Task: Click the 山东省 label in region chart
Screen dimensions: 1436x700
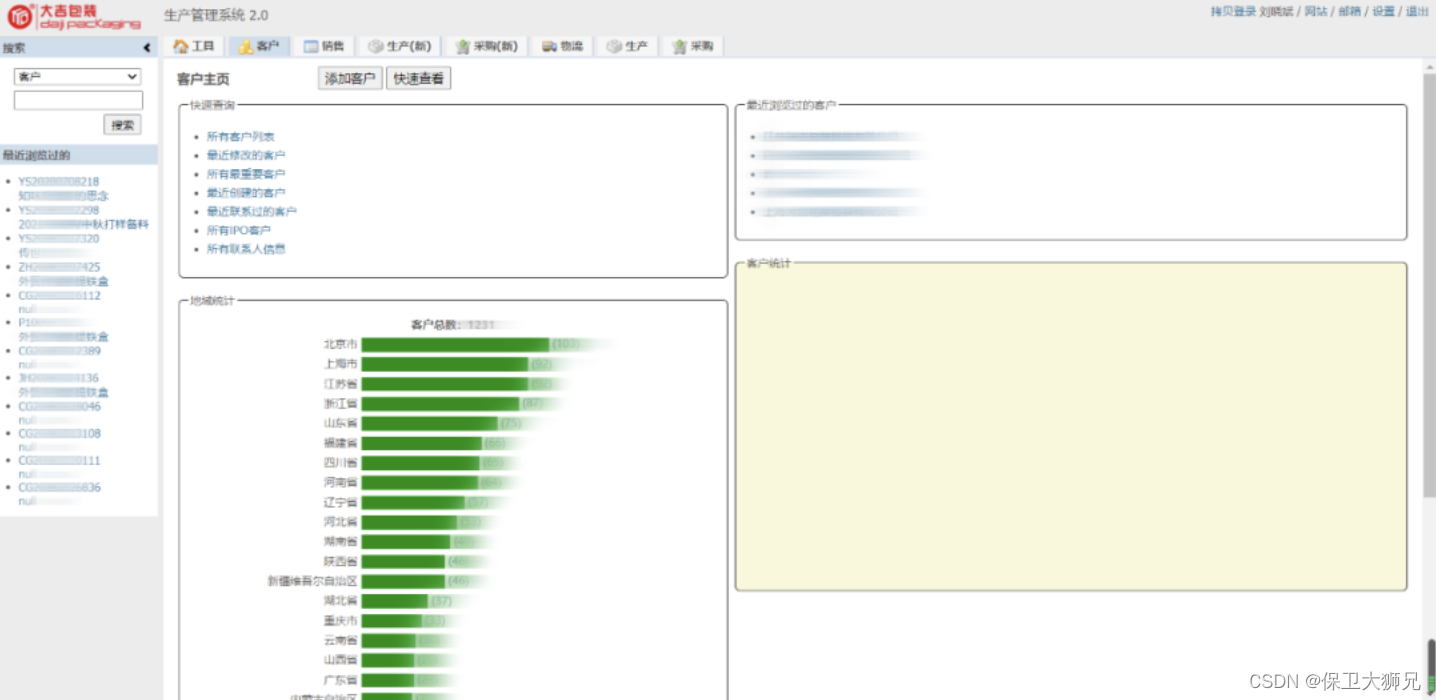Action: pos(340,423)
